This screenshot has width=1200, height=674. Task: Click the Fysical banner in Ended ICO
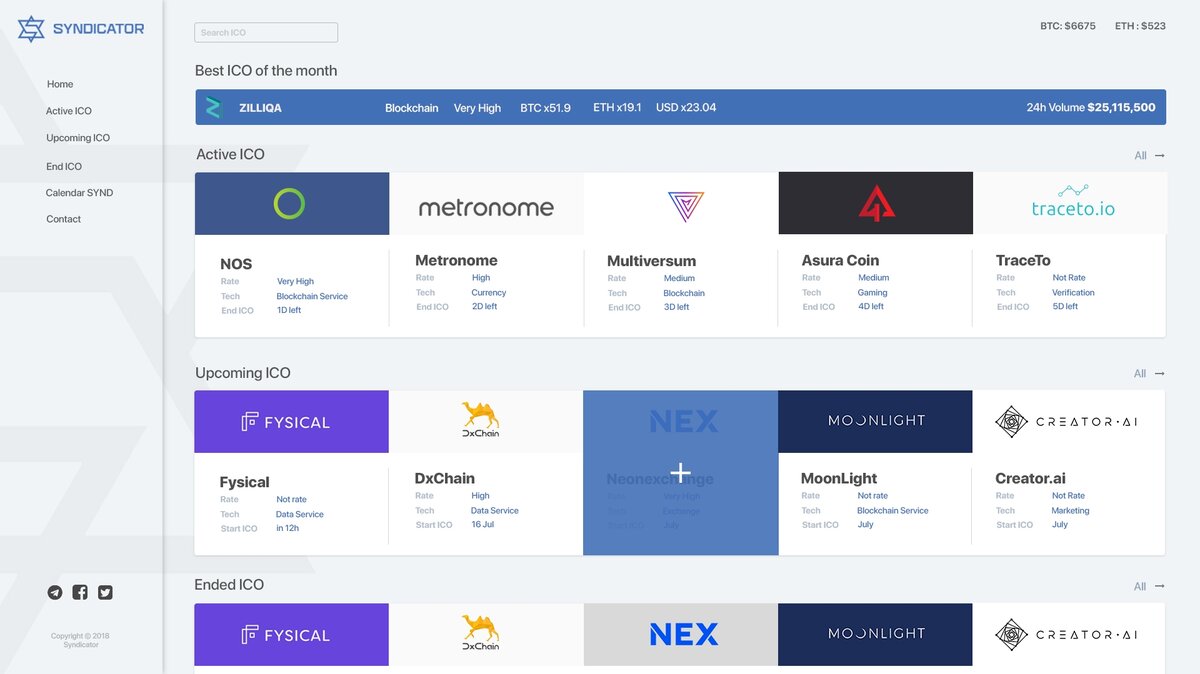(x=292, y=635)
